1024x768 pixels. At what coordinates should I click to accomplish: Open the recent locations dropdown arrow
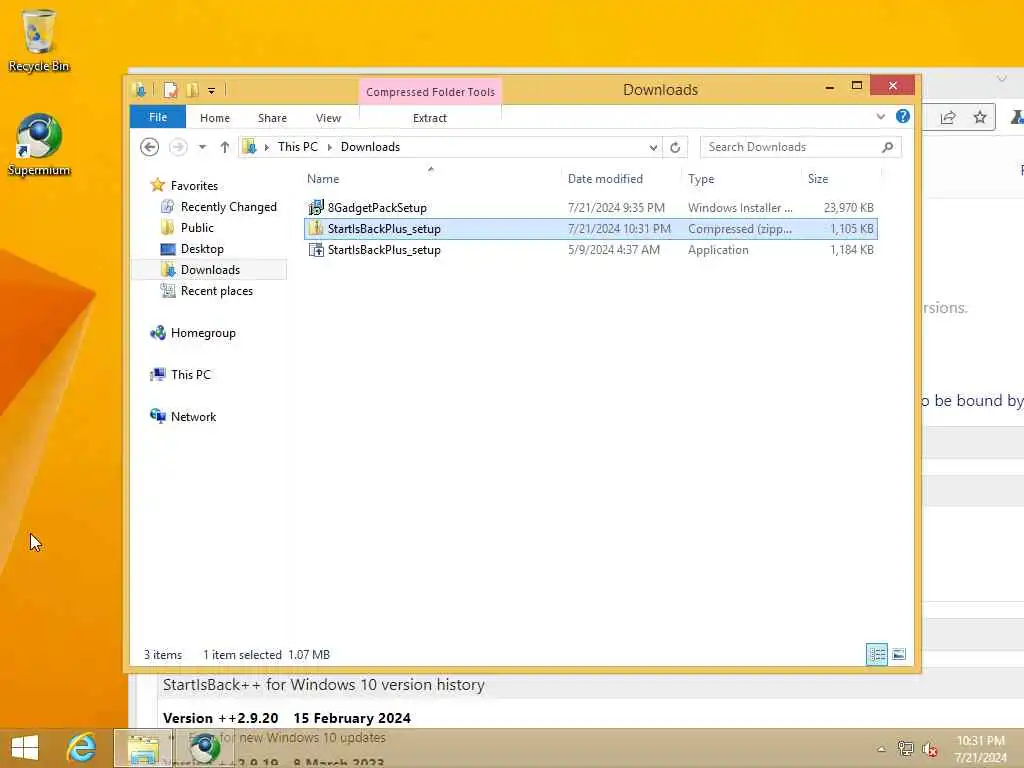(x=202, y=147)
